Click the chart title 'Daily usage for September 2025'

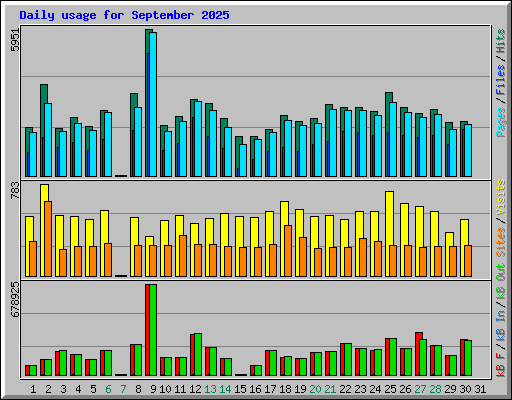coord(124,15)
